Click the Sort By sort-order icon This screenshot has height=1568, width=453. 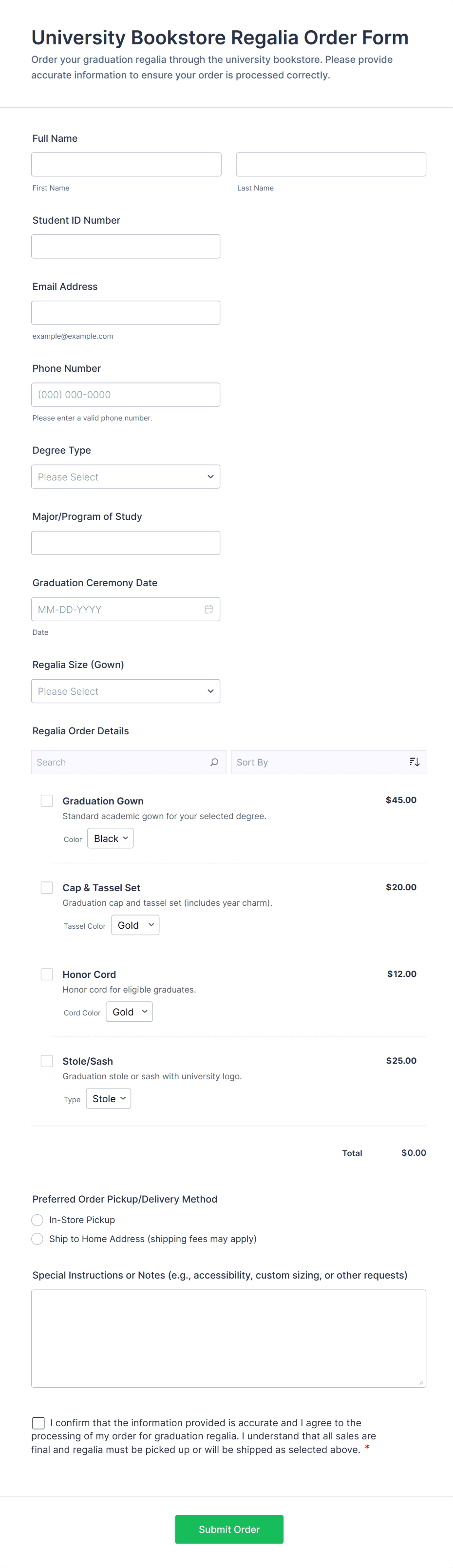pyautogui.click(x=414, y=762)
